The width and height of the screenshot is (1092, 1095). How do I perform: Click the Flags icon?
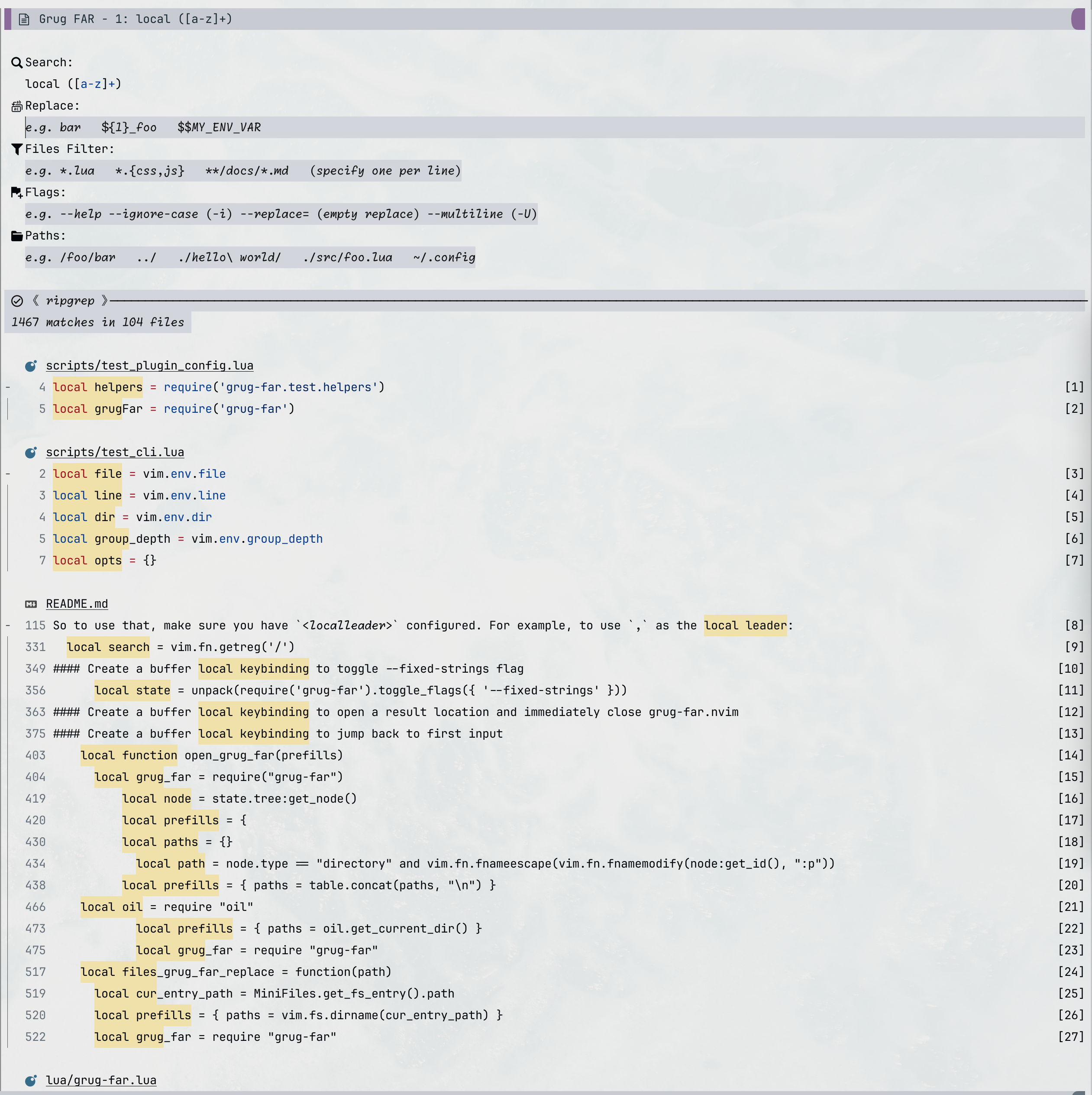(x=17, y=193)
